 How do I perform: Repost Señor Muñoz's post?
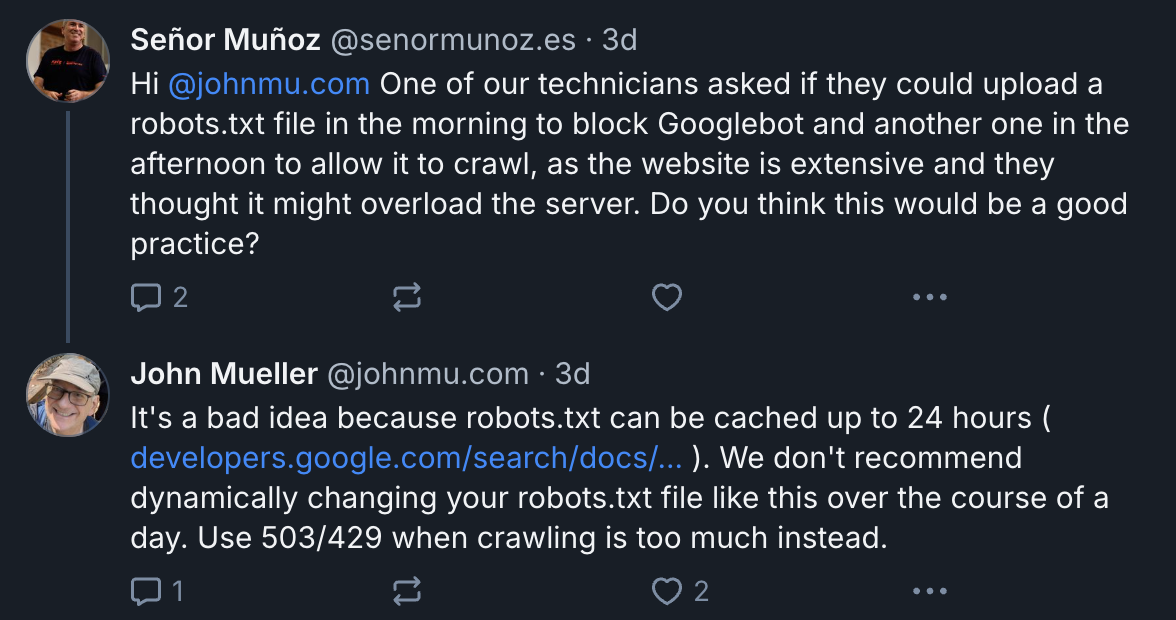(407, 296)
